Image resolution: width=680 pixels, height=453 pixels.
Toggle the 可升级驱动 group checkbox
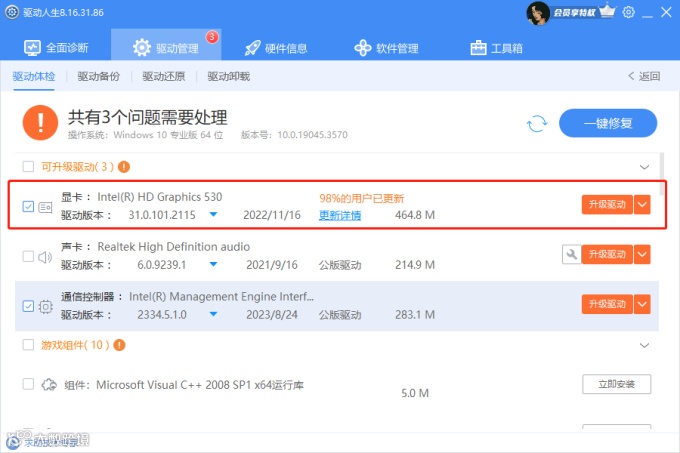[28, 166]
